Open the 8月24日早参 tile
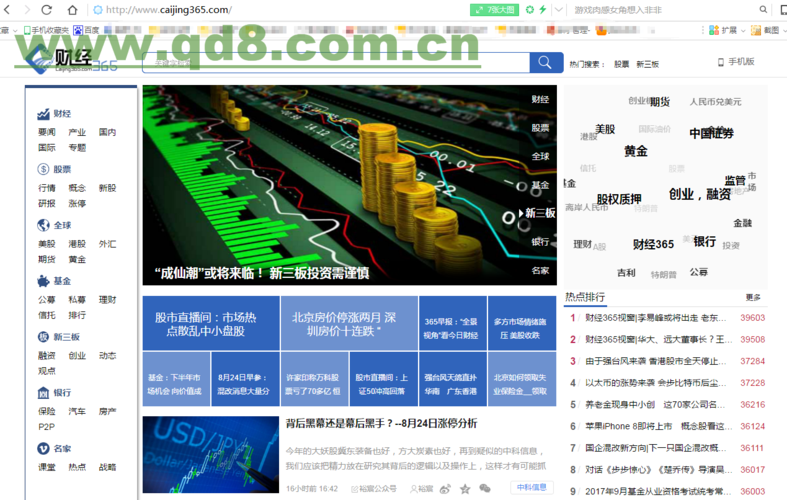This screenshot has width=787, height=500. click(x=245, y=379)
